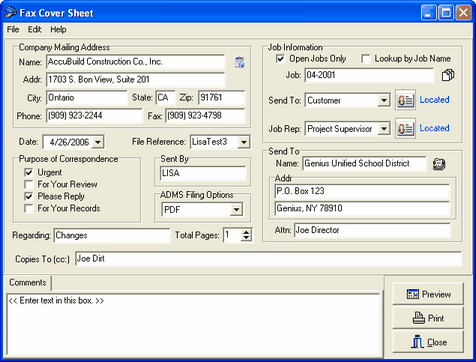Viewport: 476px width, 362px height.
Task: Click inside the Comments text box
Action: point(194,324)
